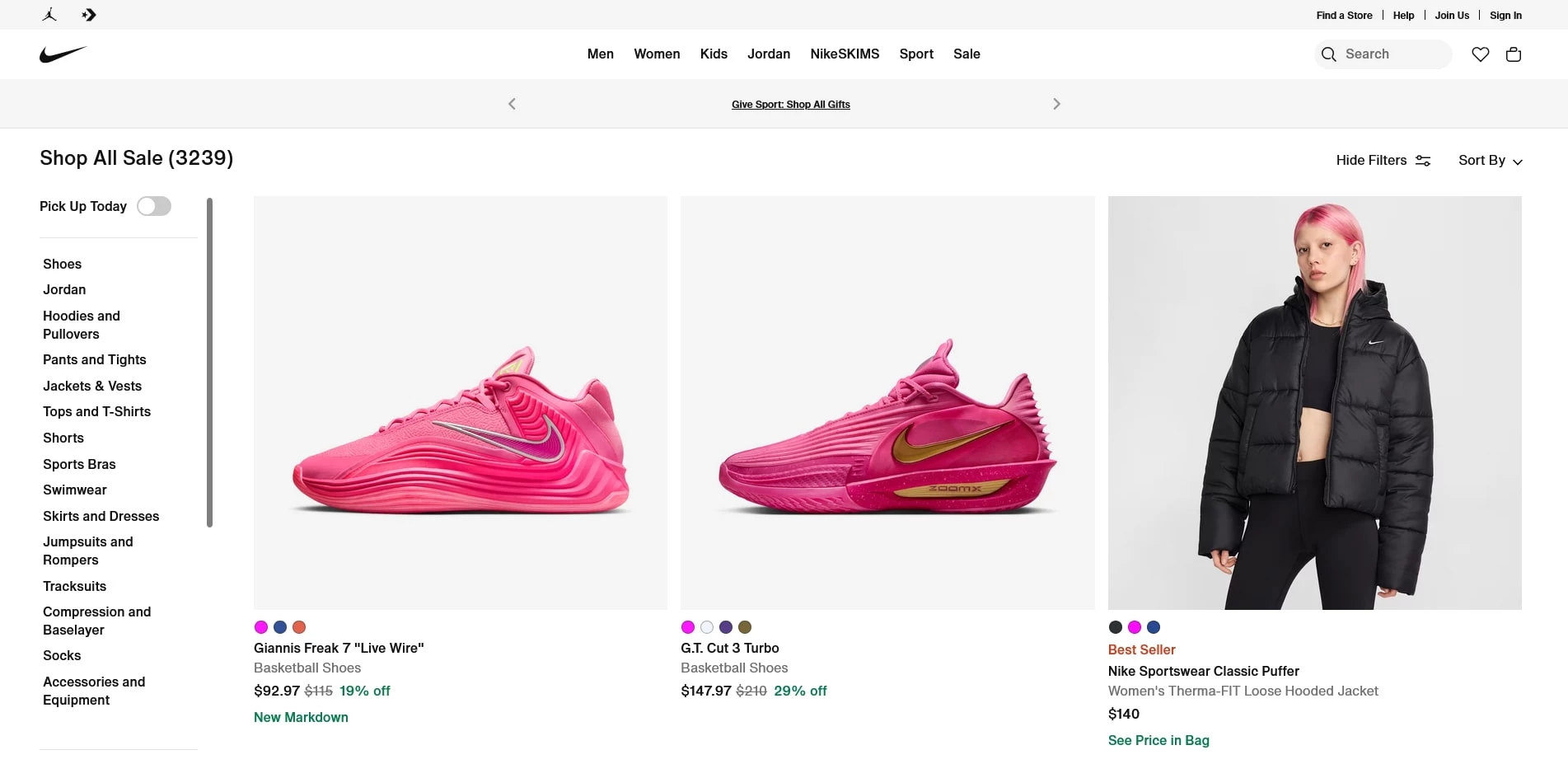Enable the Pick Up Today toggle

click(x=154, y=206)
